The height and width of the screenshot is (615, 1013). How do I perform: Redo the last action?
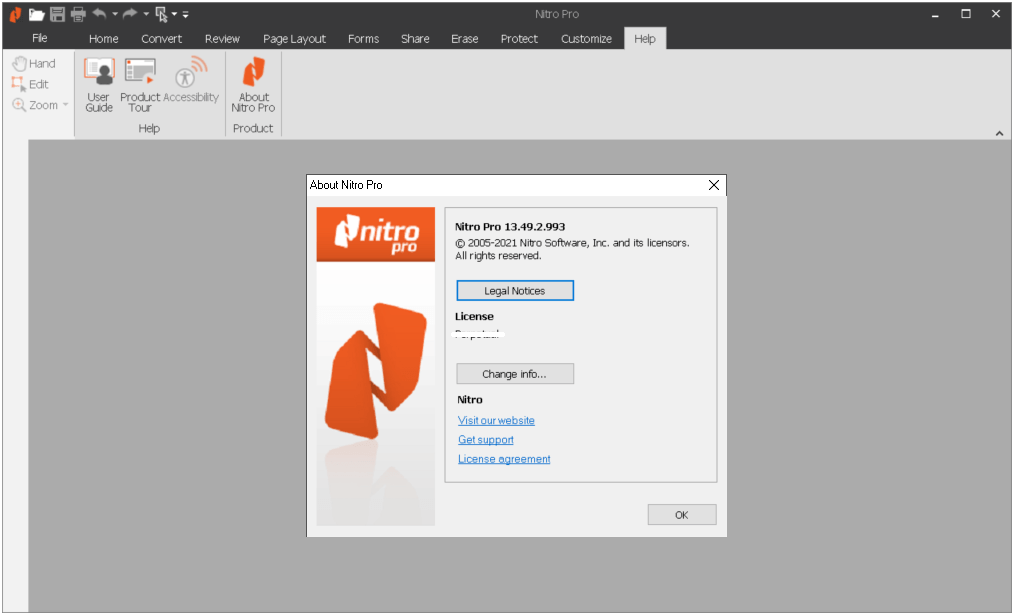131,14
